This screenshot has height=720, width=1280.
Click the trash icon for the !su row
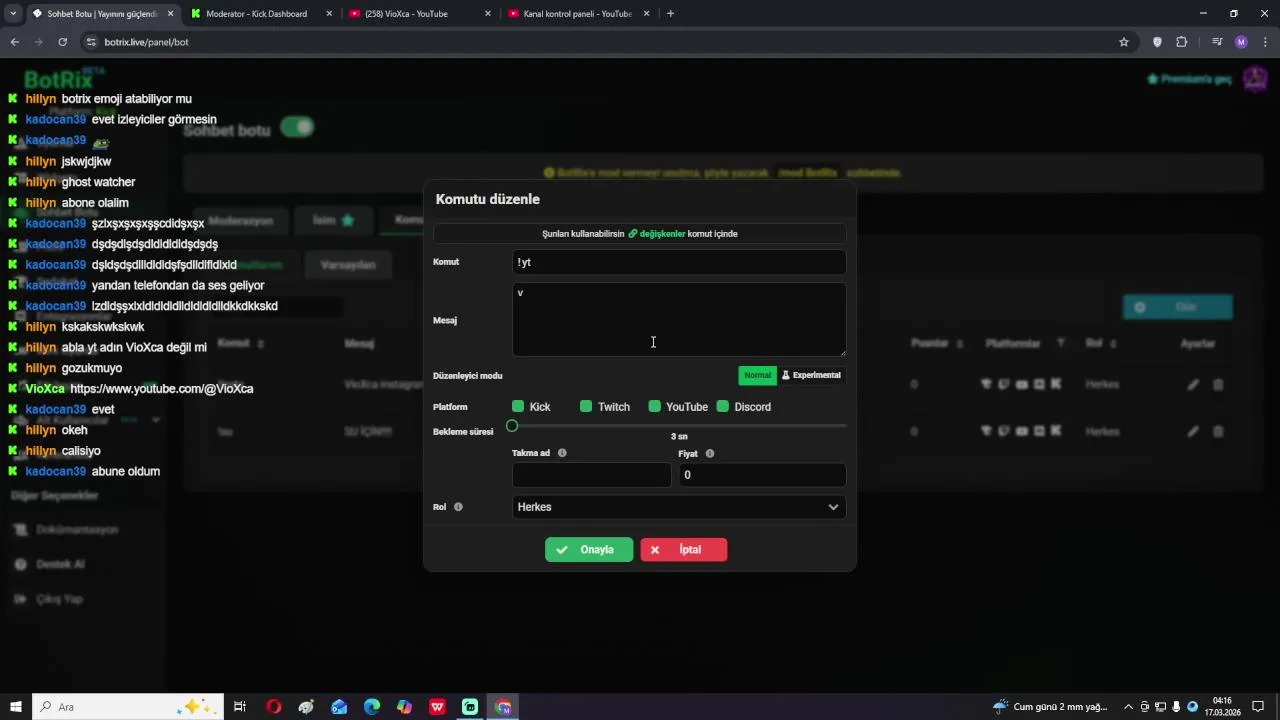coord(1218,432)
